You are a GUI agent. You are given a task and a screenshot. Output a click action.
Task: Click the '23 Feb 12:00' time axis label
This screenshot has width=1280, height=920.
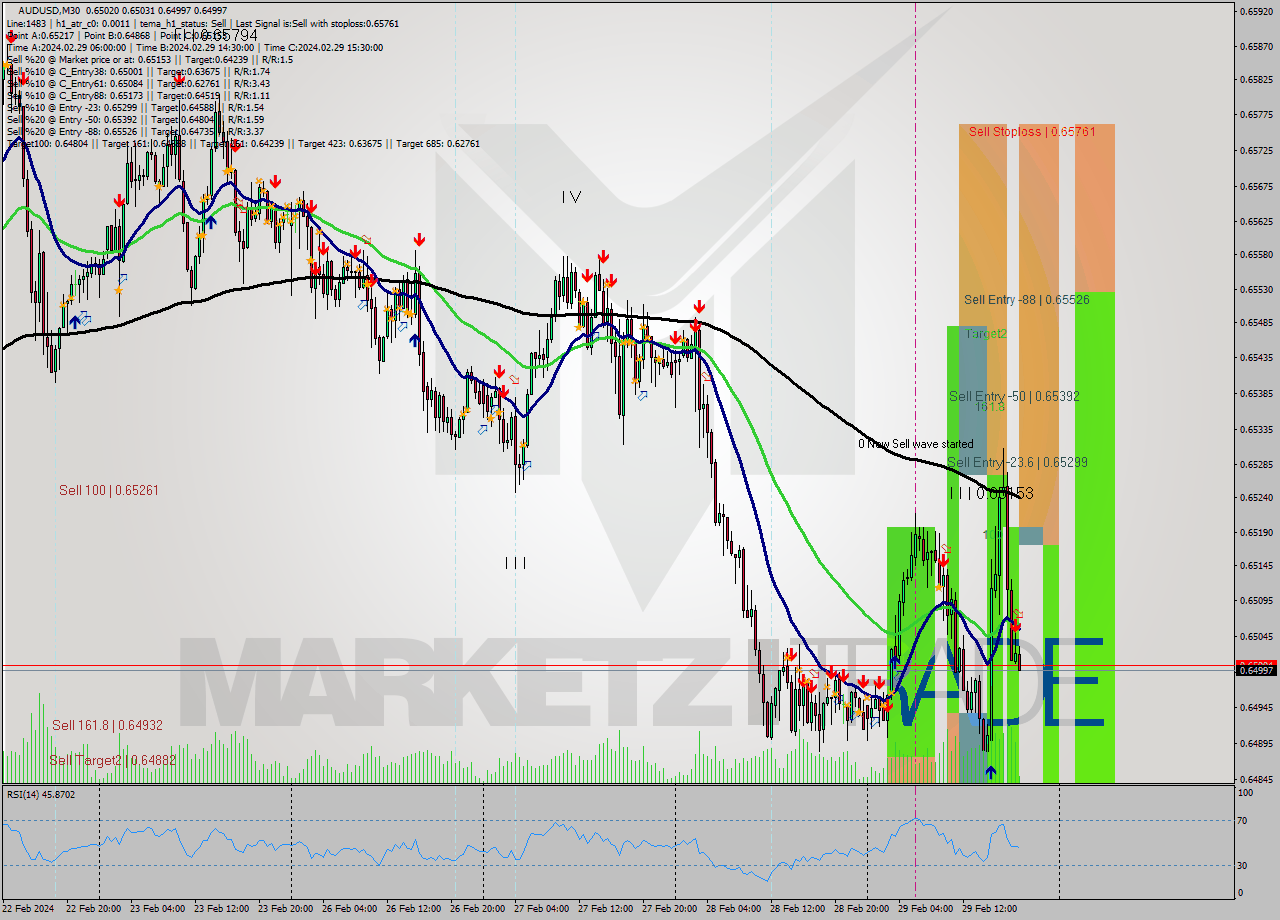pyautogui.click(x=221, y=909)
